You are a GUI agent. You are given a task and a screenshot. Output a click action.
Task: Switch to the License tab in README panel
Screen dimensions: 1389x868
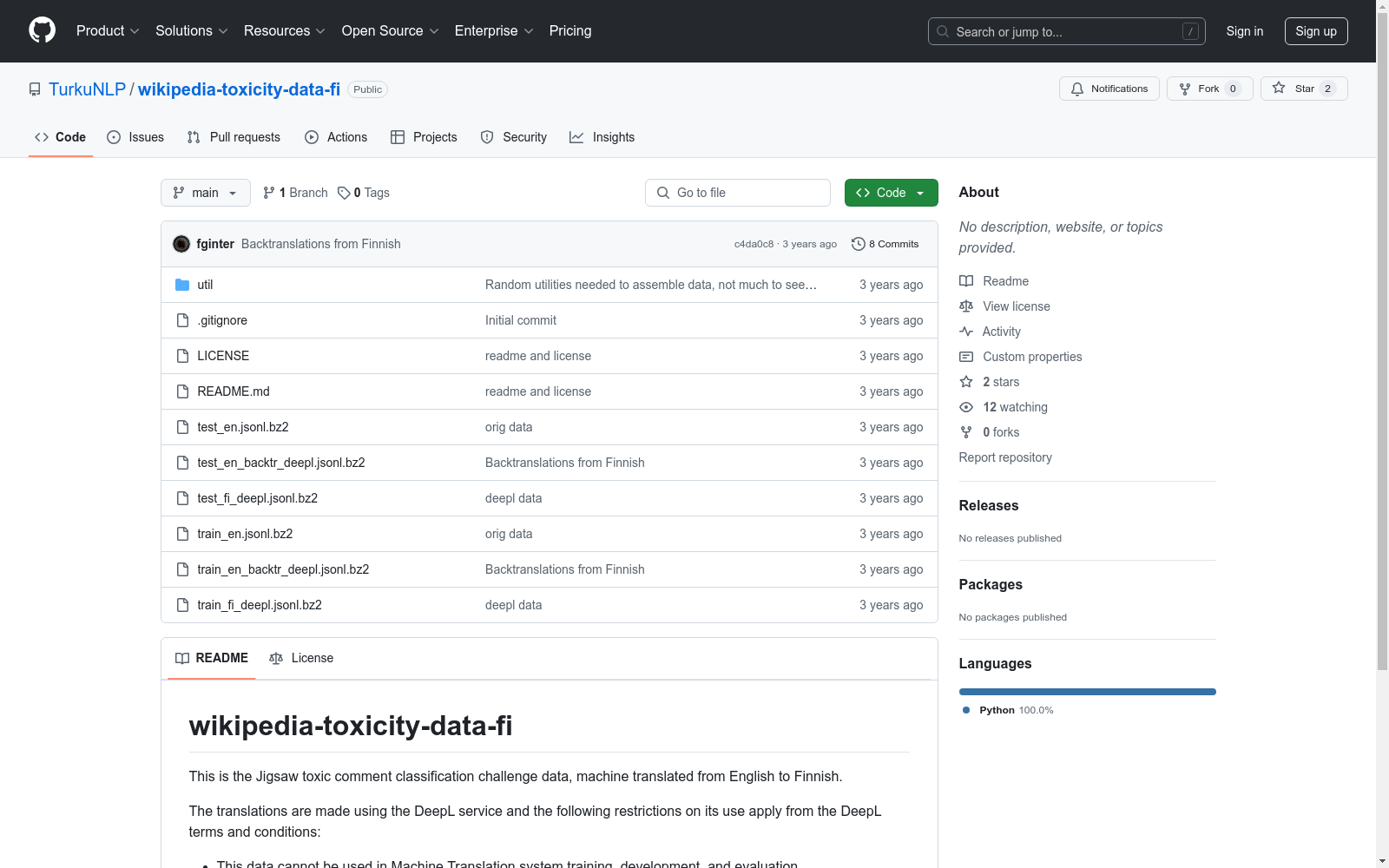(301, 658)
